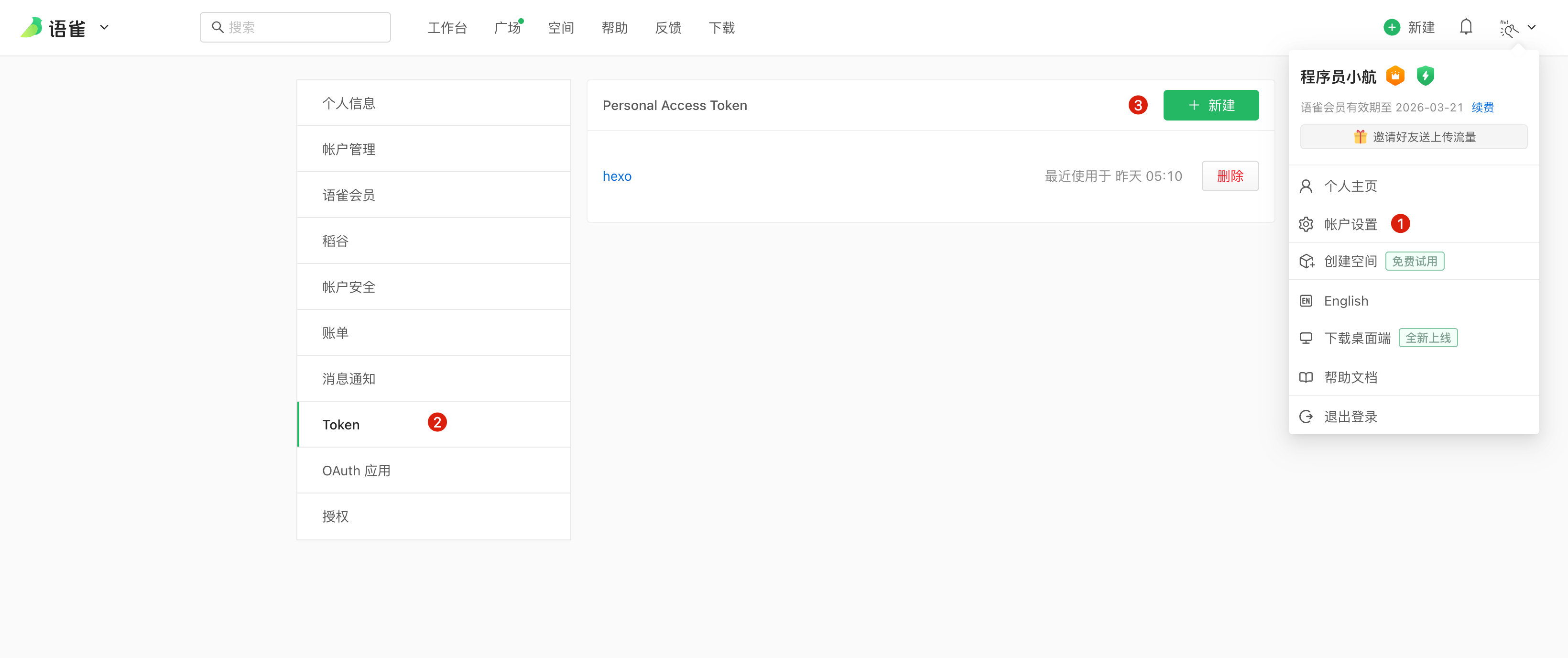
Task: Click the gear icon for 帐户设置
Action: (x=1306, y=225)
